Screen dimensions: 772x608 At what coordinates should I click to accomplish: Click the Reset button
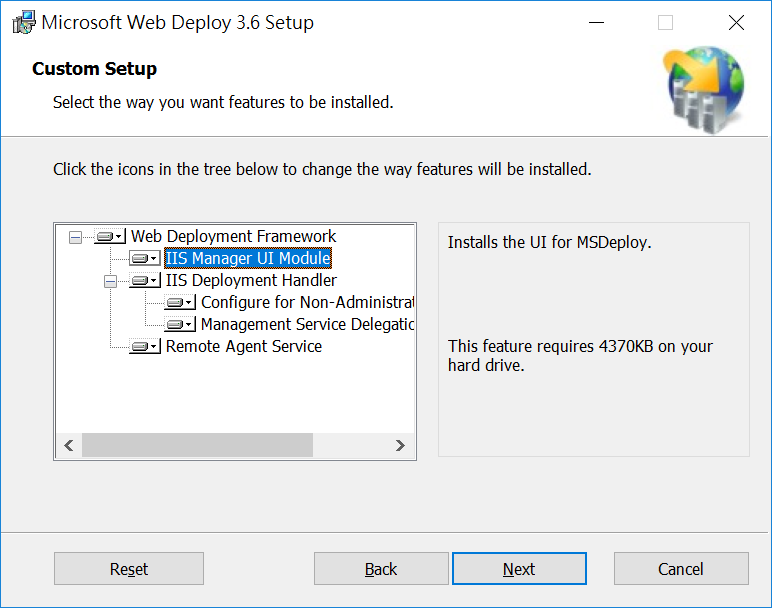pos(129,569)
